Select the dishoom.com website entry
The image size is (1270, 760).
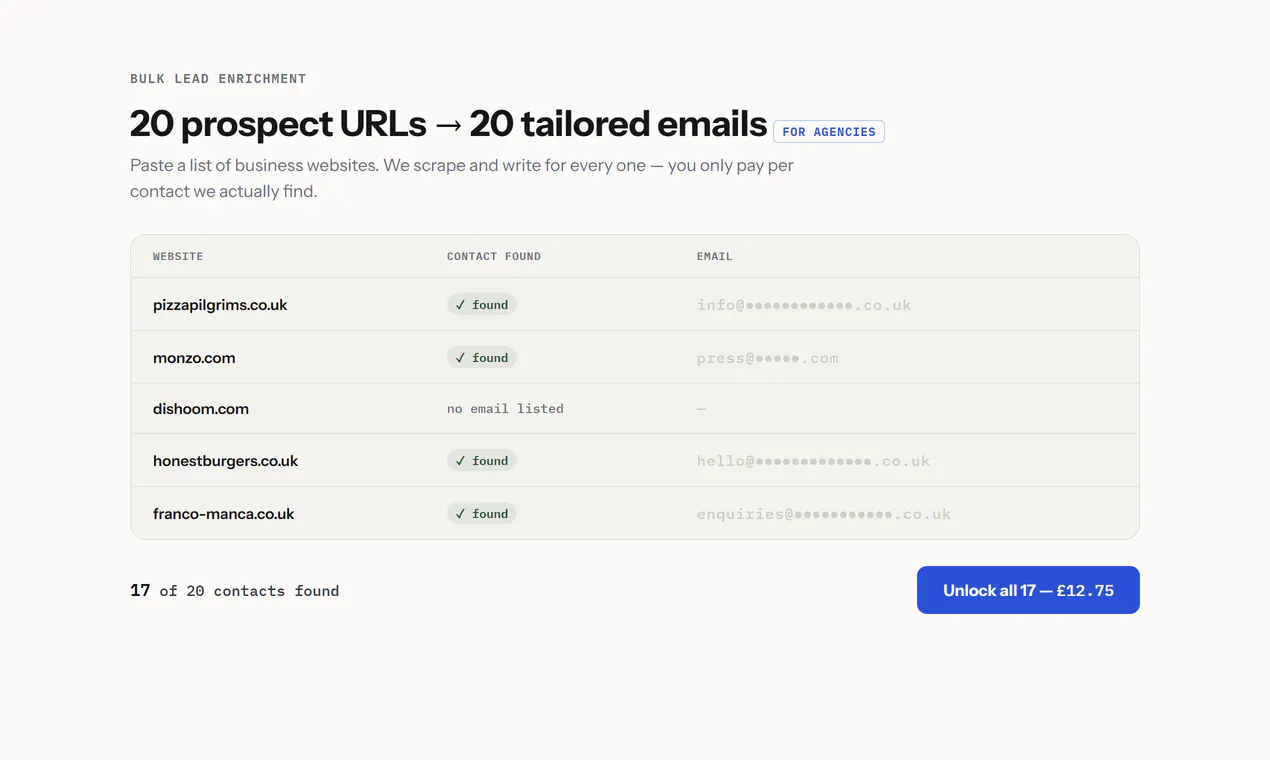coord(201,409)
